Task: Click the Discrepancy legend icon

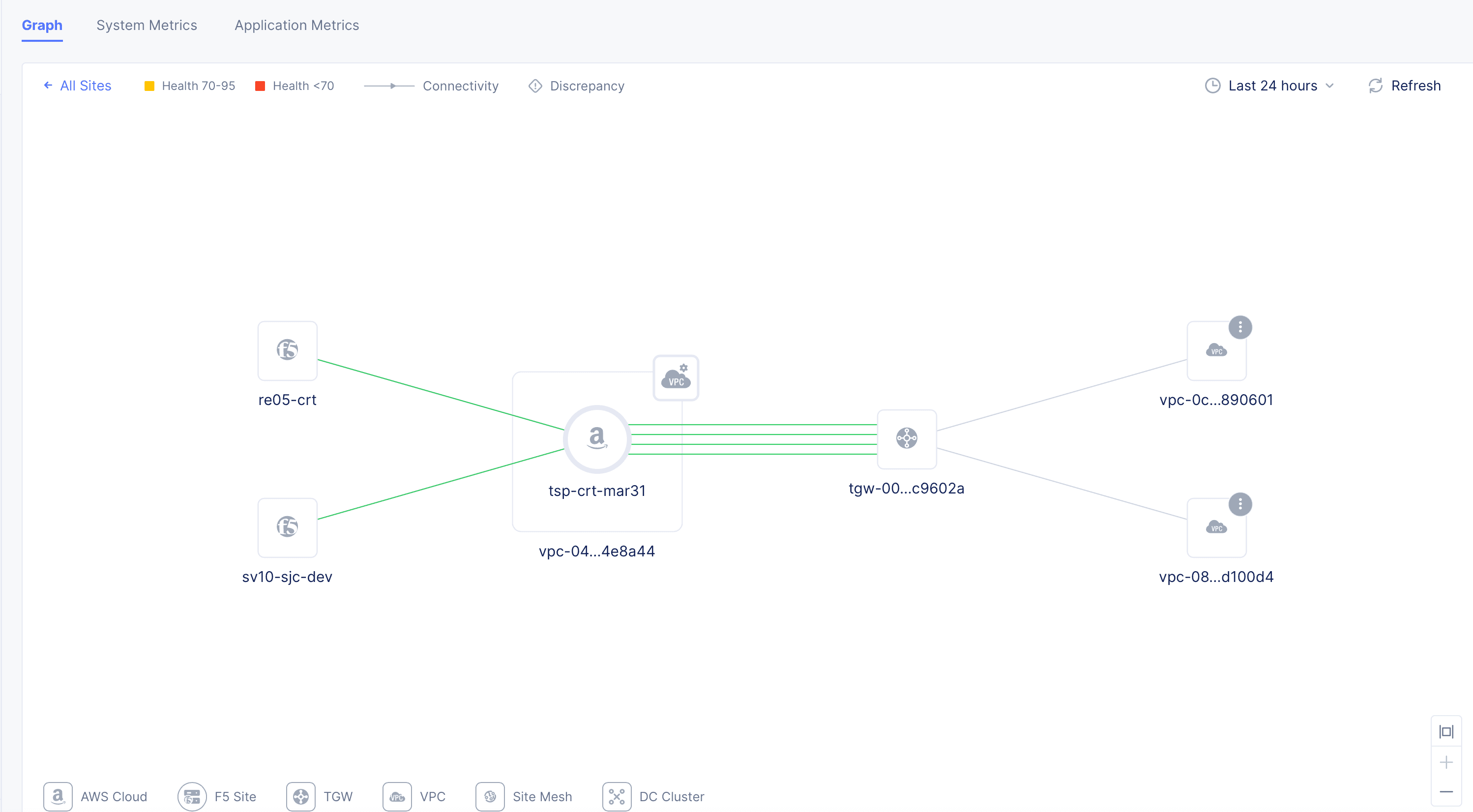Action: (534, 86)
